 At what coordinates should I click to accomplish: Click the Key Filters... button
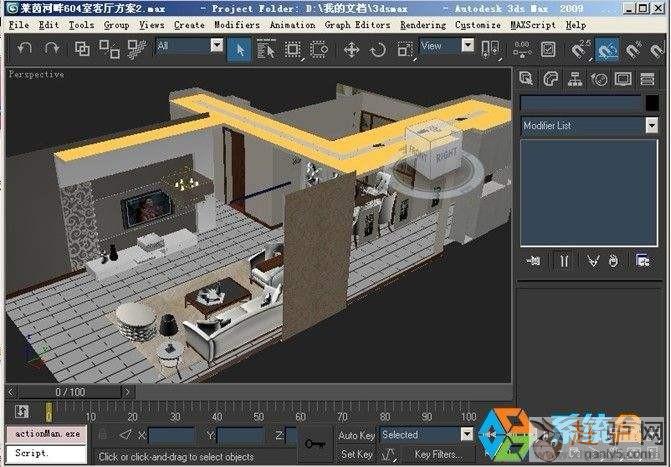click(438, 454)
